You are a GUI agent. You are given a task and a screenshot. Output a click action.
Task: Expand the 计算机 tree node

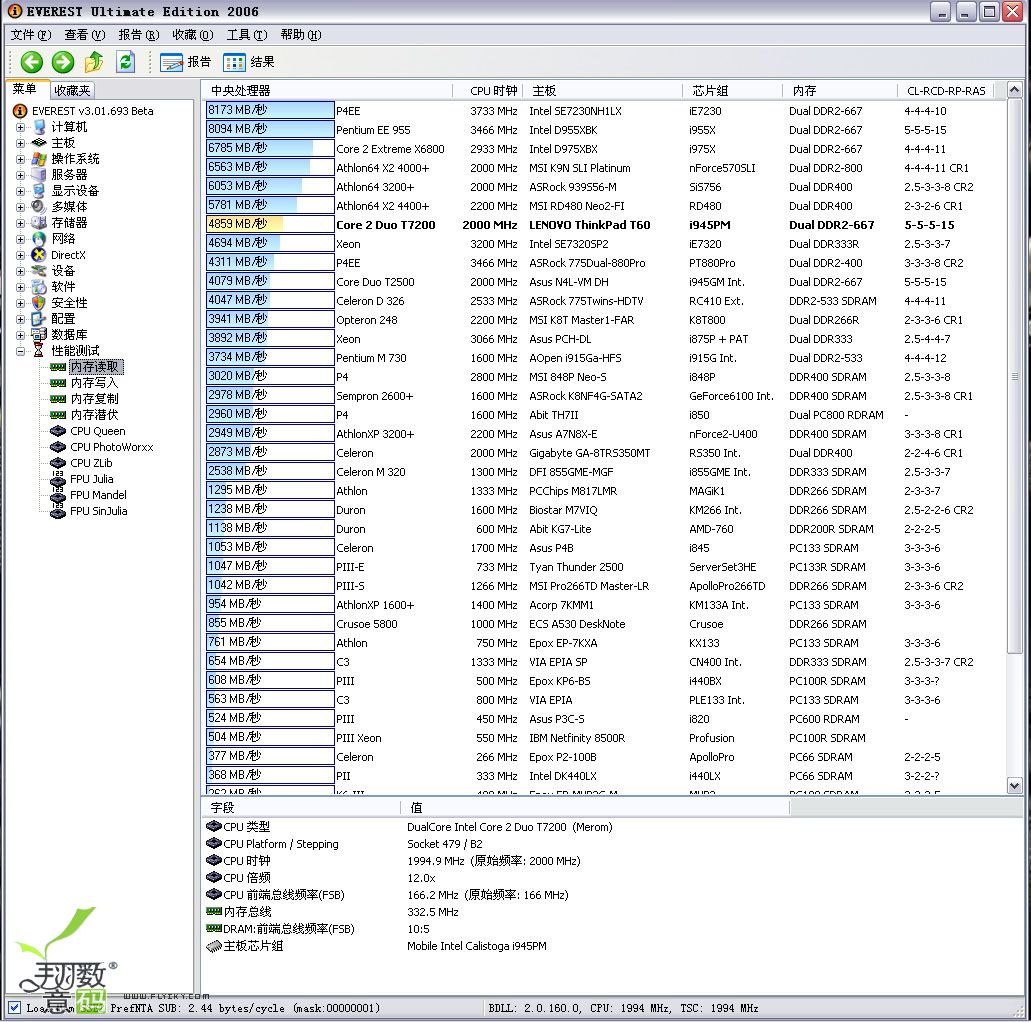[20, 127]
